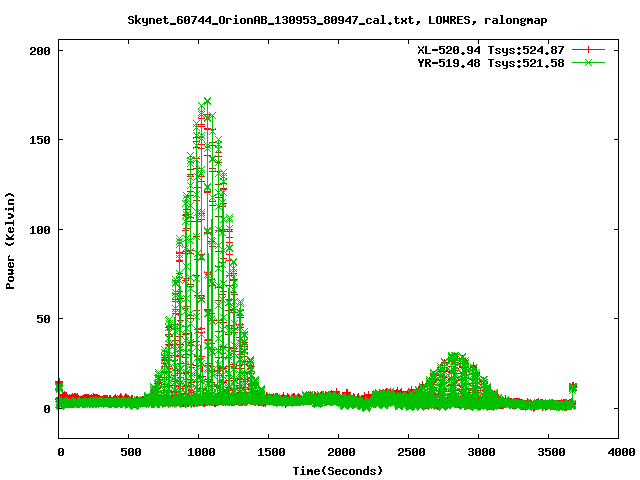
Task: Click the 150 tick label on y-axis
Action: point(40,140)
